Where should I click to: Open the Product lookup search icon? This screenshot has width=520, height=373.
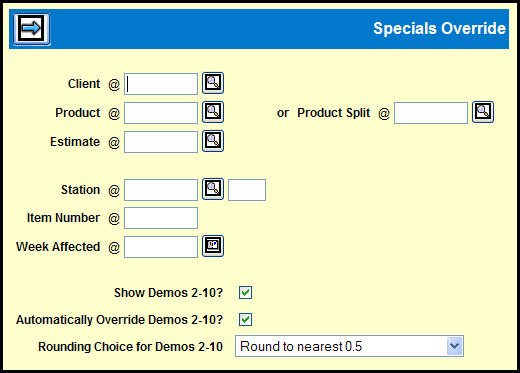click(x=213, y=112)
